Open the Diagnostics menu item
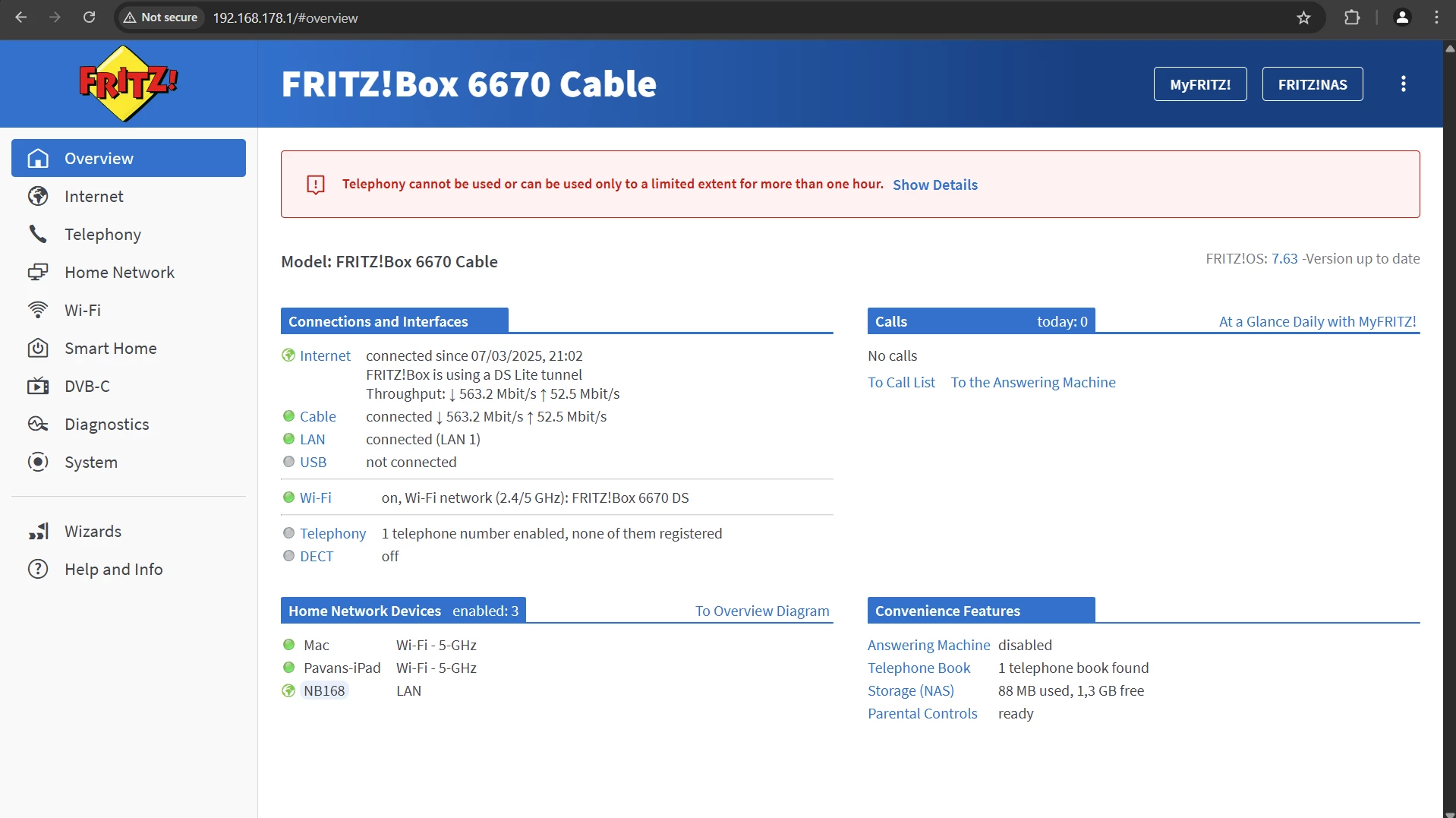Viewport: 1456px width, 818px height. (128, 424)
